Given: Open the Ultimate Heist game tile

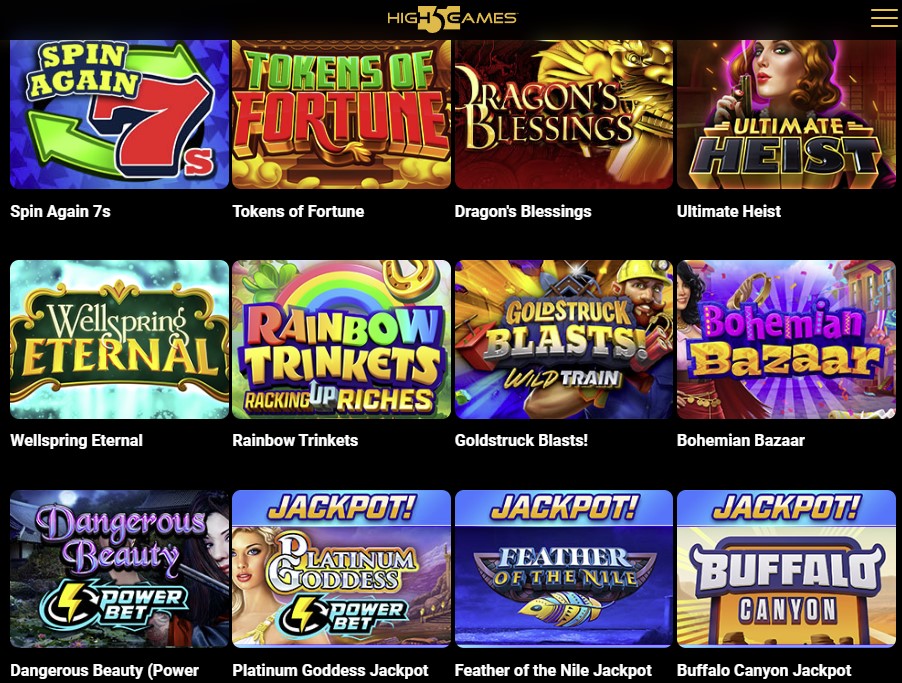Looking at the screenshot, I should (x=786, y=114).
